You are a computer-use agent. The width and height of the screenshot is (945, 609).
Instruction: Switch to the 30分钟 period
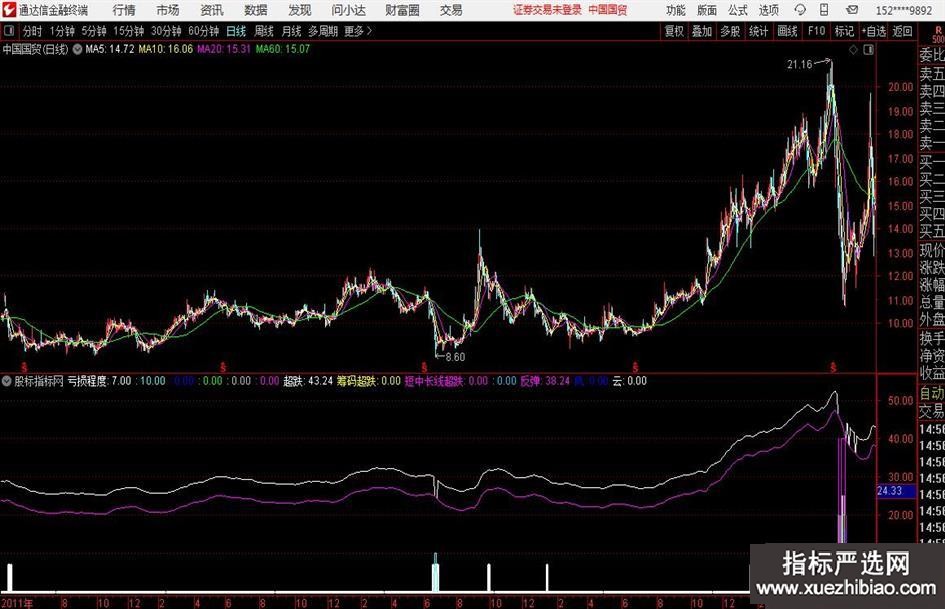166,31
